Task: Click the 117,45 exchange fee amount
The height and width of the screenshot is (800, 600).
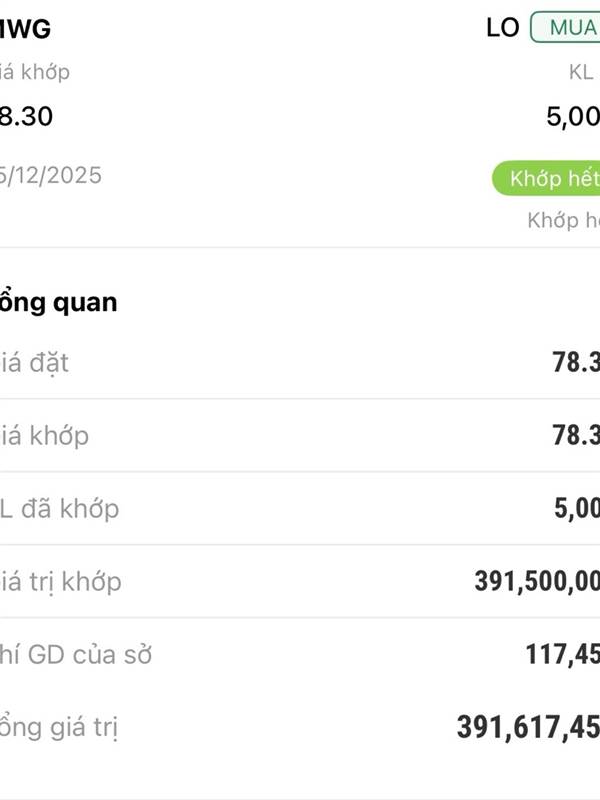Action: tap(562, 655)
